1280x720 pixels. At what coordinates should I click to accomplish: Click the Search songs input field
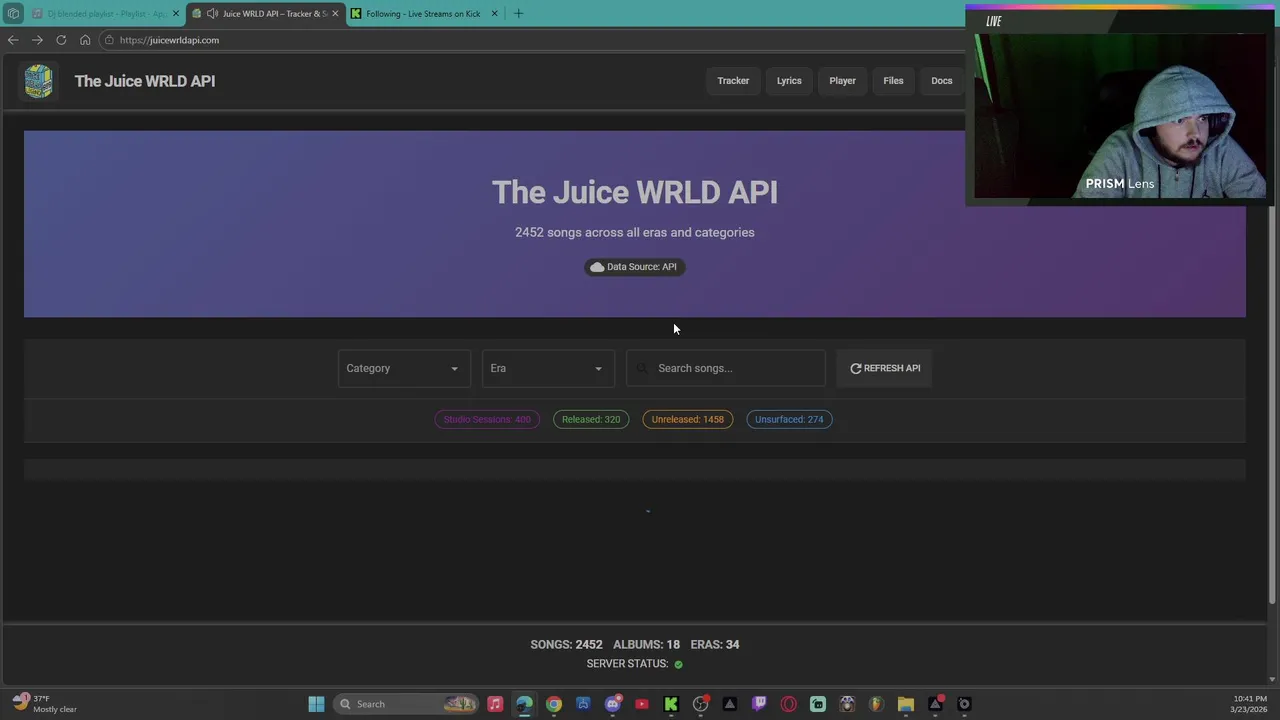(x=725, y=368)
